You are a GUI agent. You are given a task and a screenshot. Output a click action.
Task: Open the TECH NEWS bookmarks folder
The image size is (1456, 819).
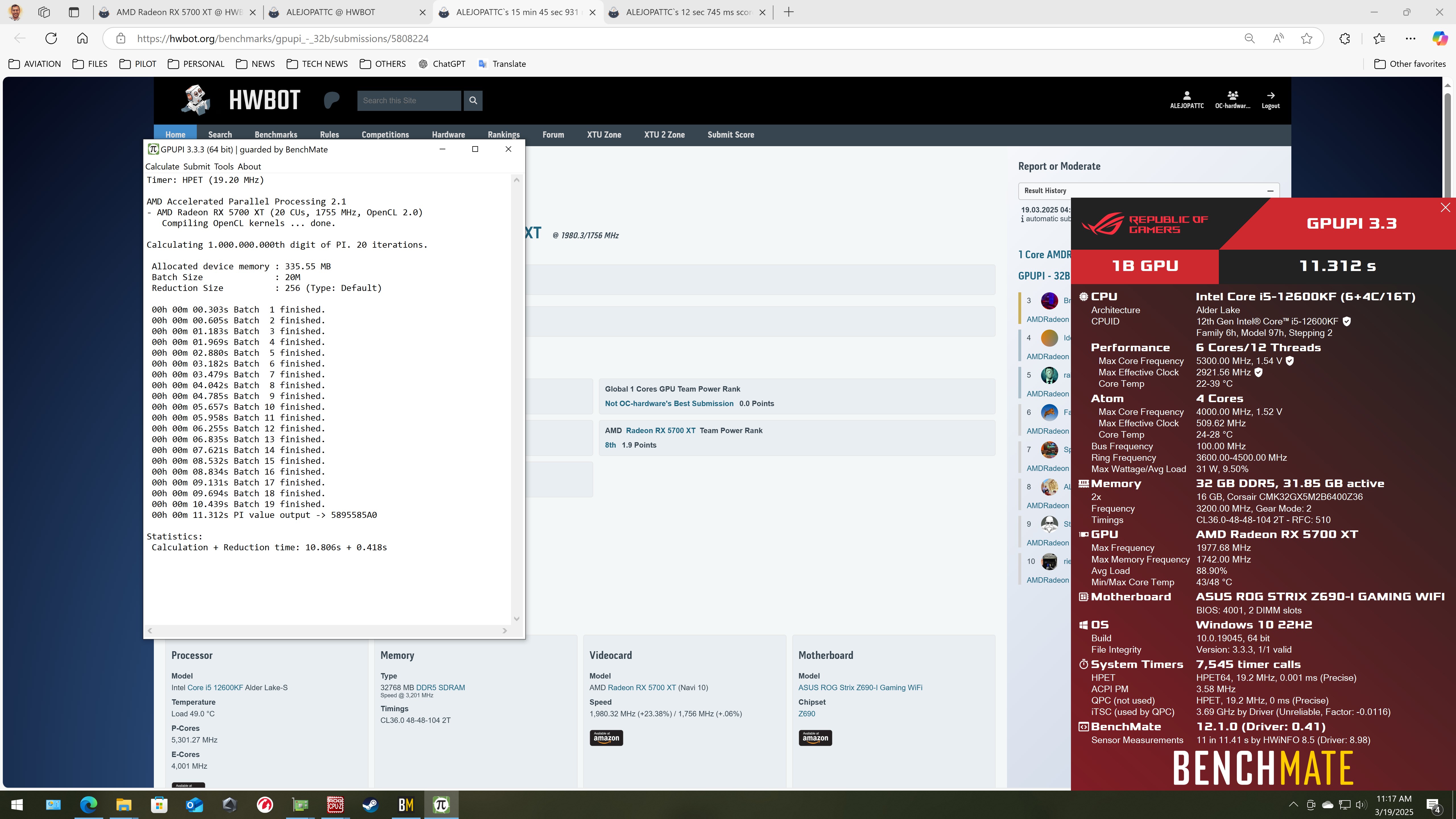[x=317, y=64]
